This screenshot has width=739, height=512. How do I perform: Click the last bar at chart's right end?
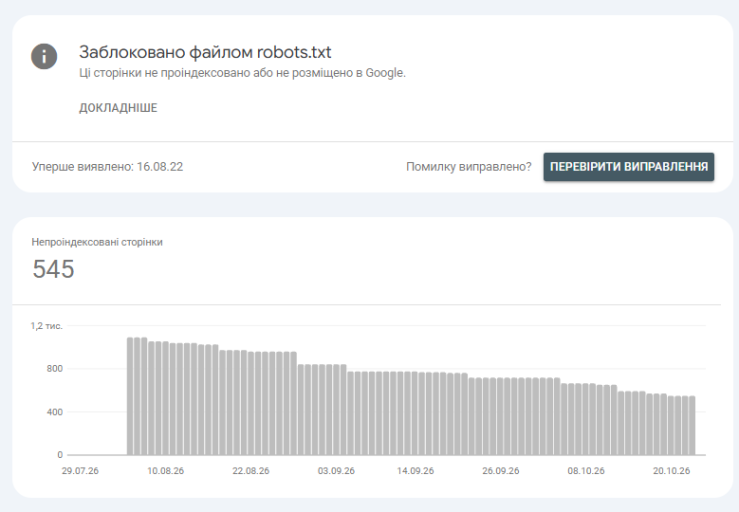(x=692, y=425)
